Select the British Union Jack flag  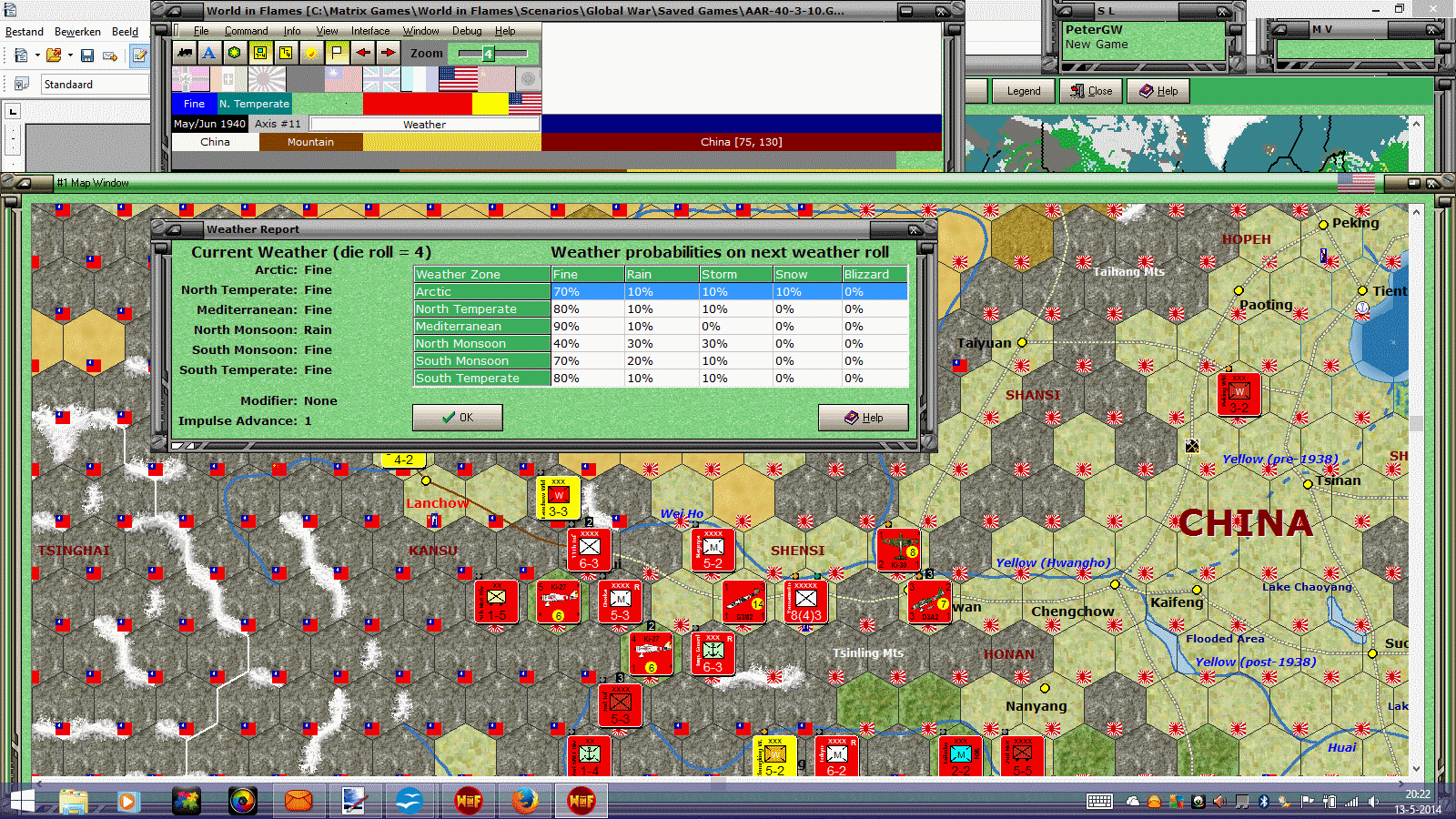(381, 79)
